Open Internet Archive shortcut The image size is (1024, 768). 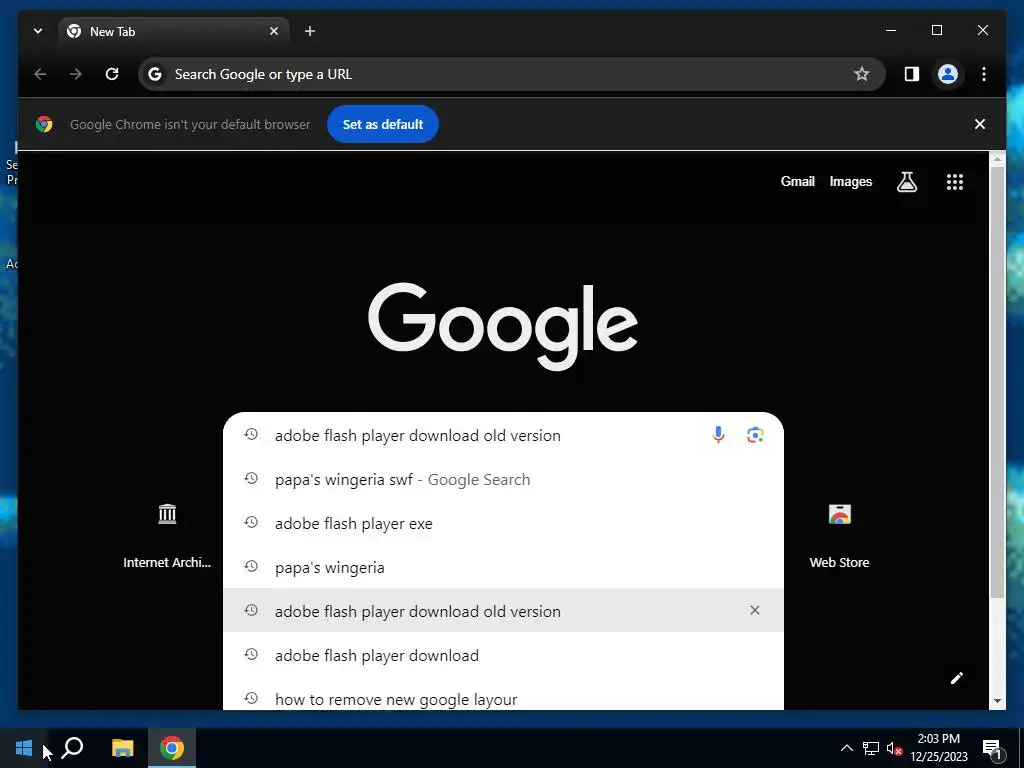pyautogui.click(x=167, y=536)
